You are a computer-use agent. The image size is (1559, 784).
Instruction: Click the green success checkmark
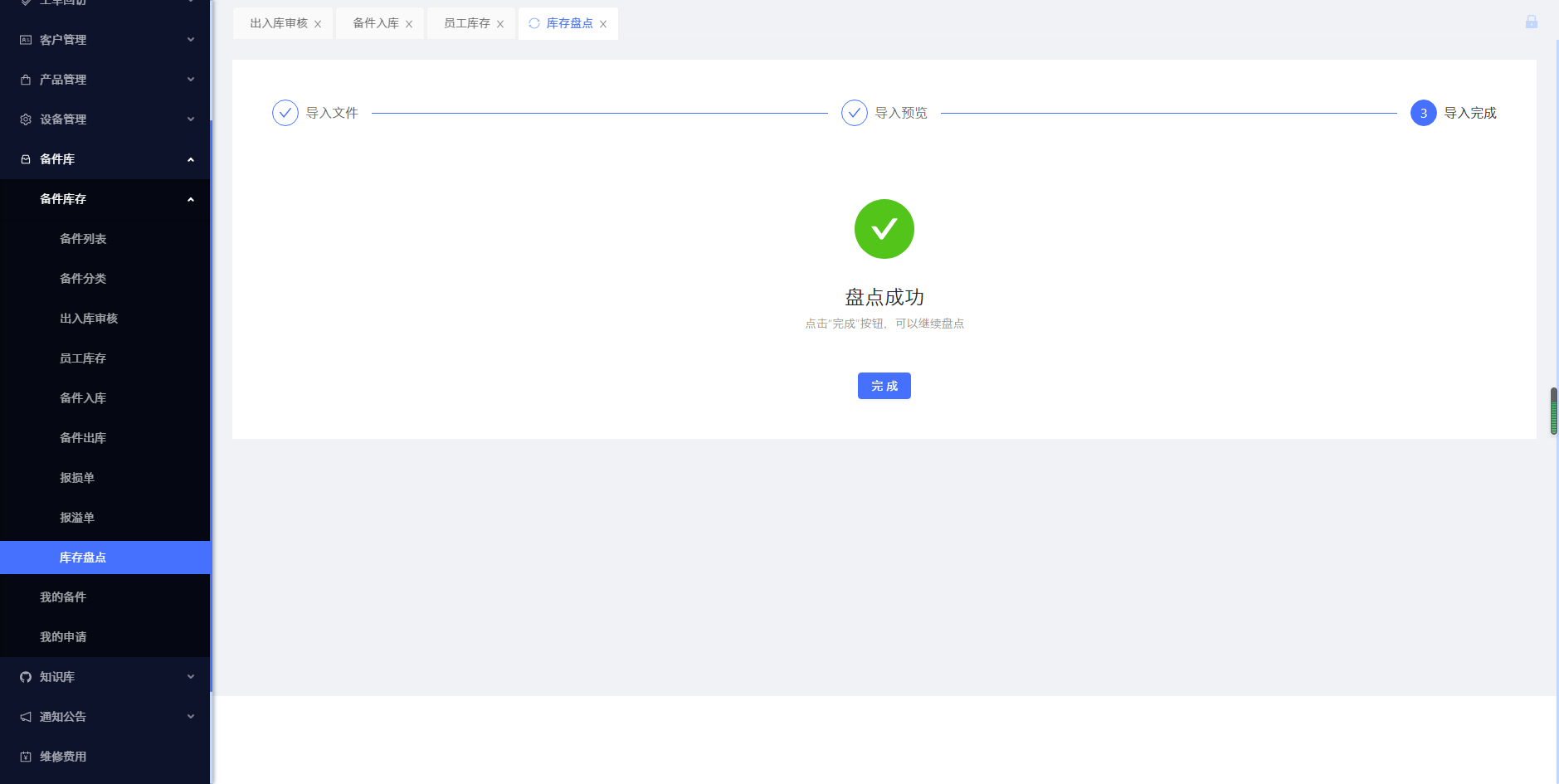point(884,228)
